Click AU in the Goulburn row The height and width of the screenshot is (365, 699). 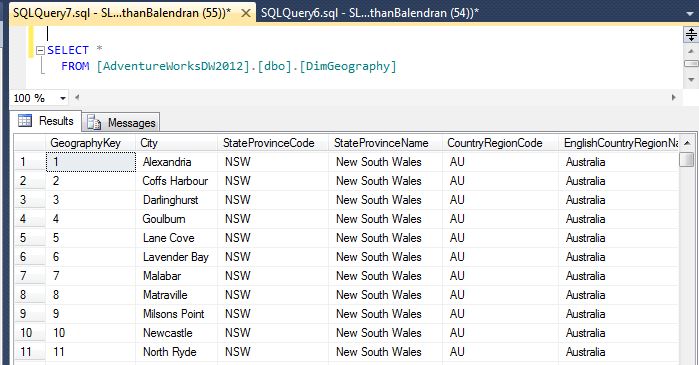[500, 219]
